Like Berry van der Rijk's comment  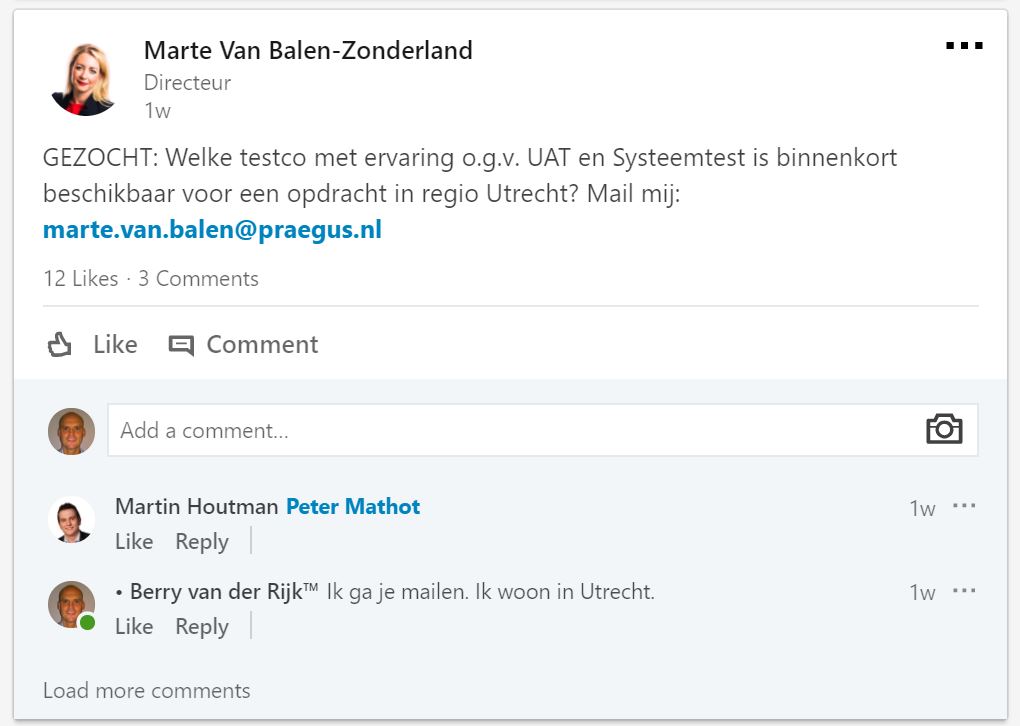pos(134,626)
